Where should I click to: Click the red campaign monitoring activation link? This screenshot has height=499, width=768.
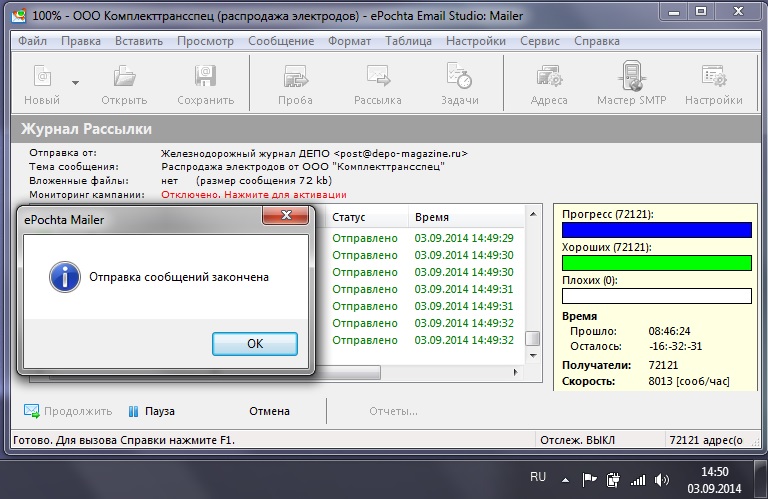pos(254,194)
